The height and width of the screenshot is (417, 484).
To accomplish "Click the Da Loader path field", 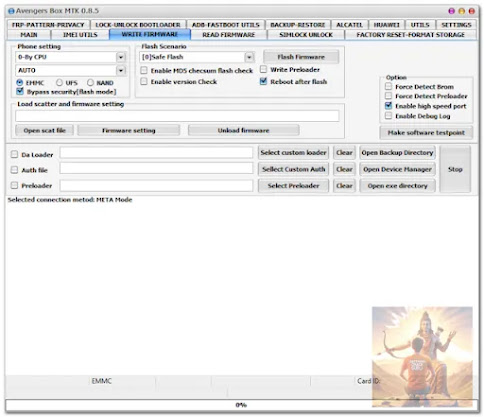I will pyautogui.click(x=156, y=153).
